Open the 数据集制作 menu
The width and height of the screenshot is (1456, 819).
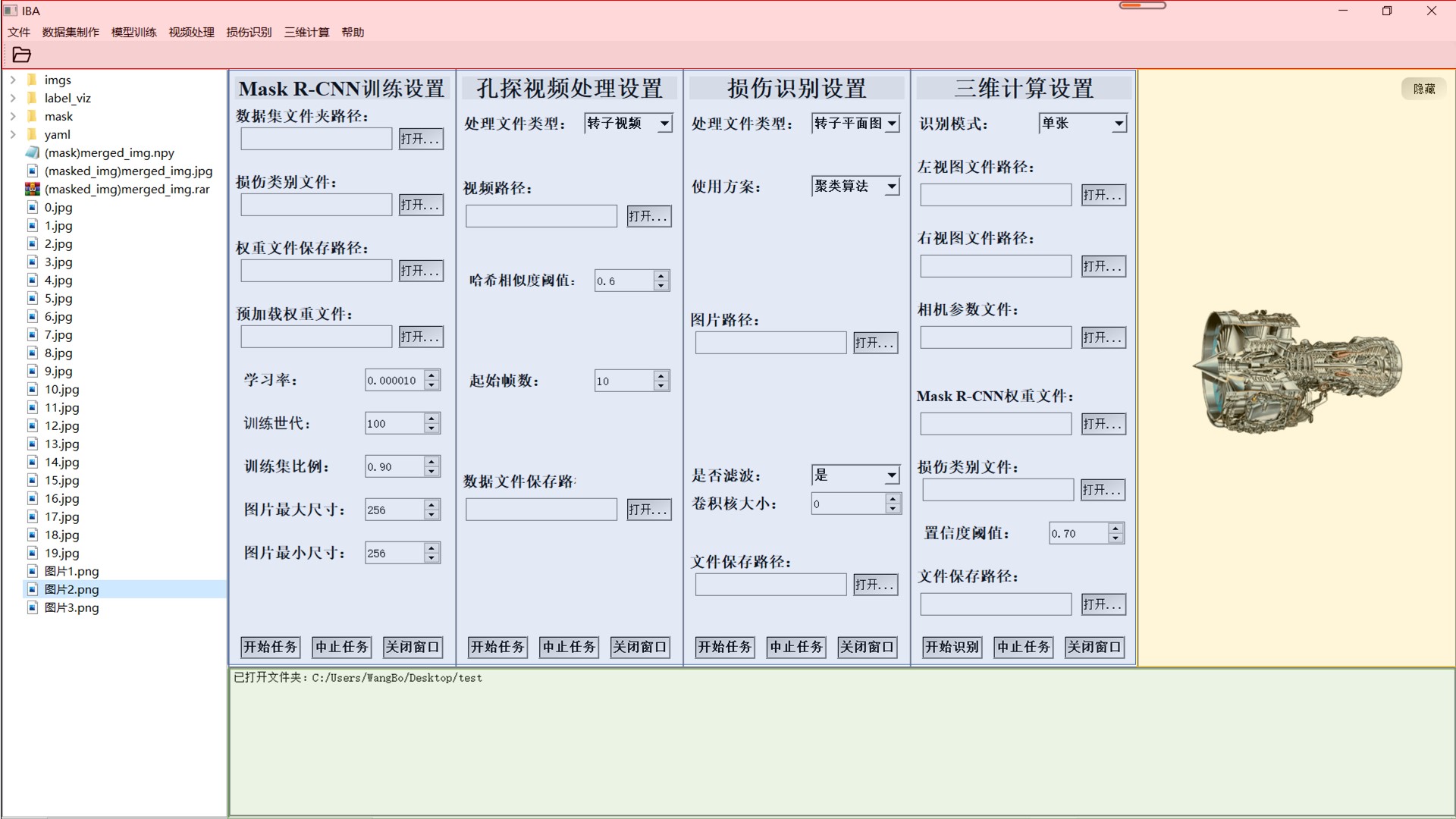[71, 32]
